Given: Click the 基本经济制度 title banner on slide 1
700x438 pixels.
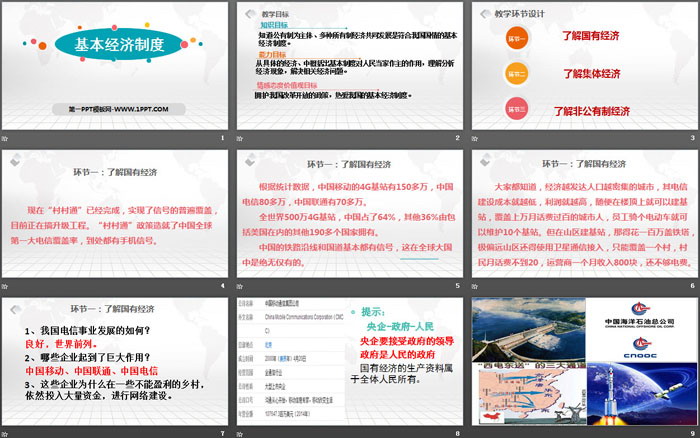Looking at the screenshot, I should [x=116, y=44].
